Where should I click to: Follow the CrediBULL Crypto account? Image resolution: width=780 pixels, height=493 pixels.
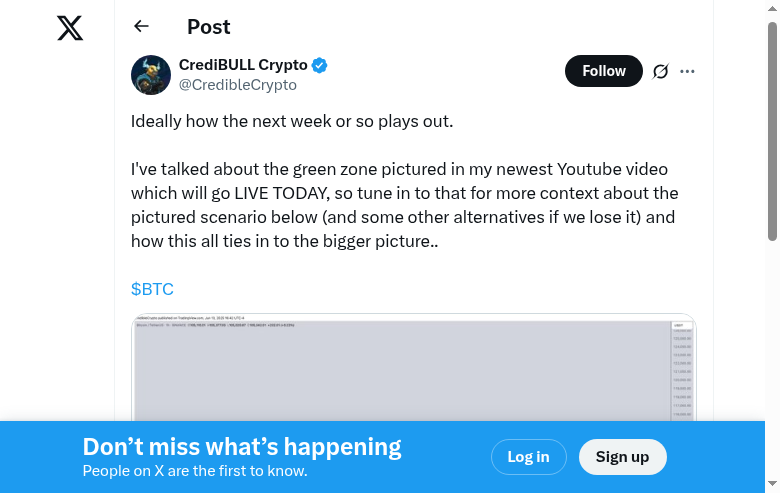(x=603, y=71)
